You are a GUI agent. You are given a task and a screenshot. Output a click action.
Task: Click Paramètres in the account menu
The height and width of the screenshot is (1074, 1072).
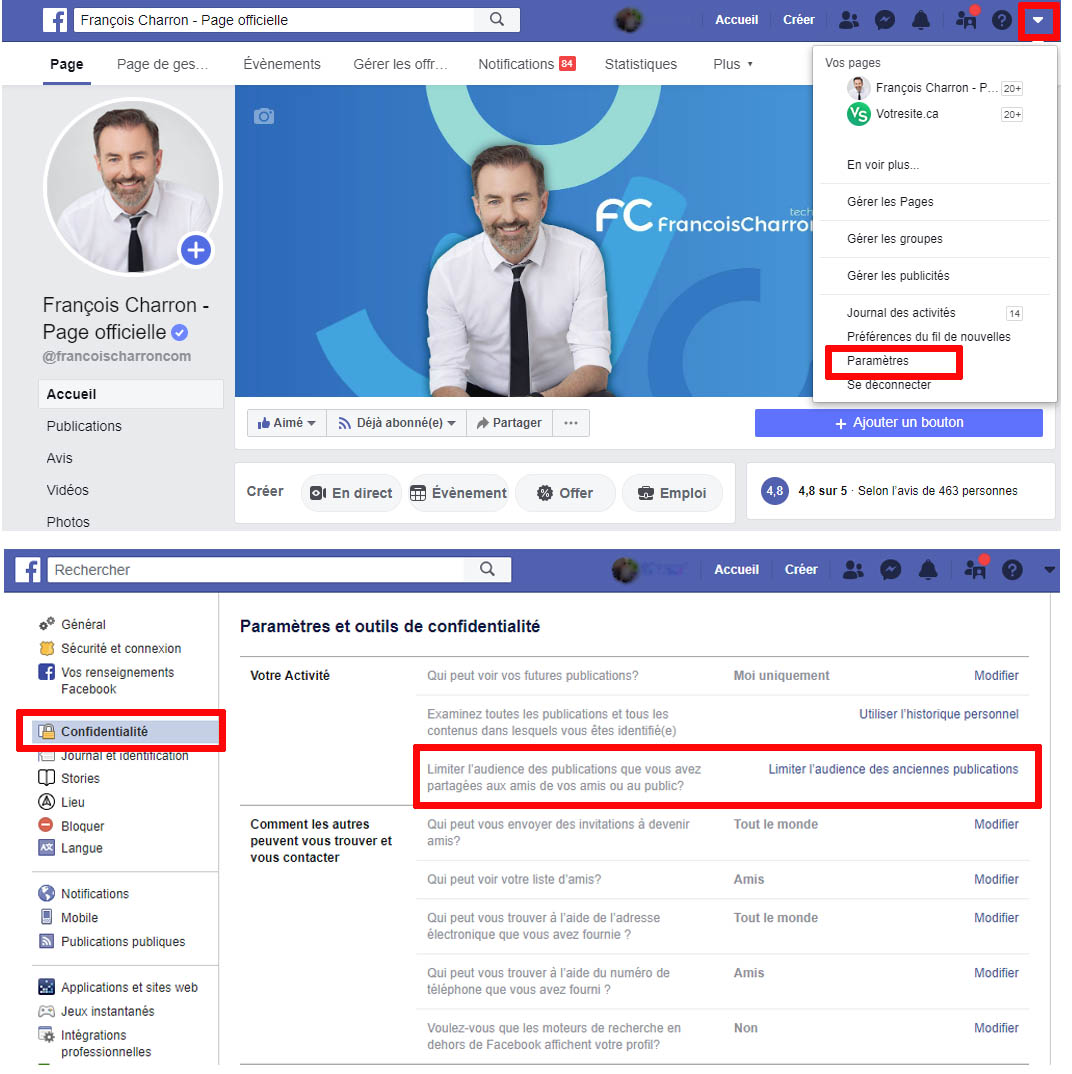(x=877, y=360)
